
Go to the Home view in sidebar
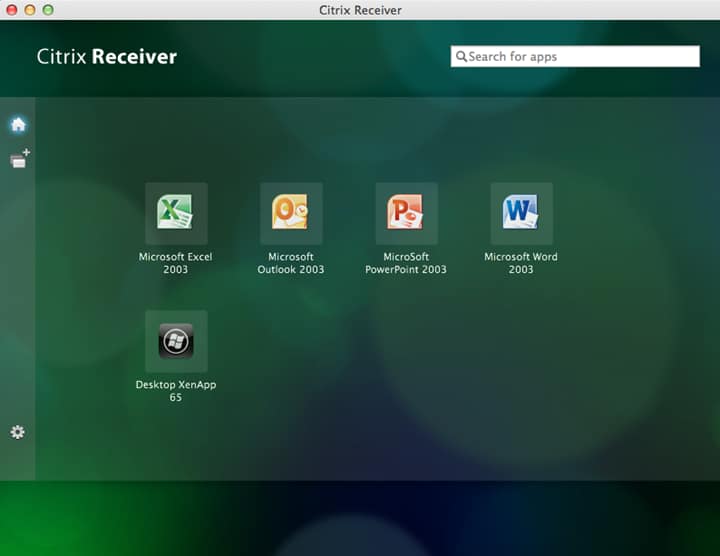pyautogui.click(x=18, y=124)
